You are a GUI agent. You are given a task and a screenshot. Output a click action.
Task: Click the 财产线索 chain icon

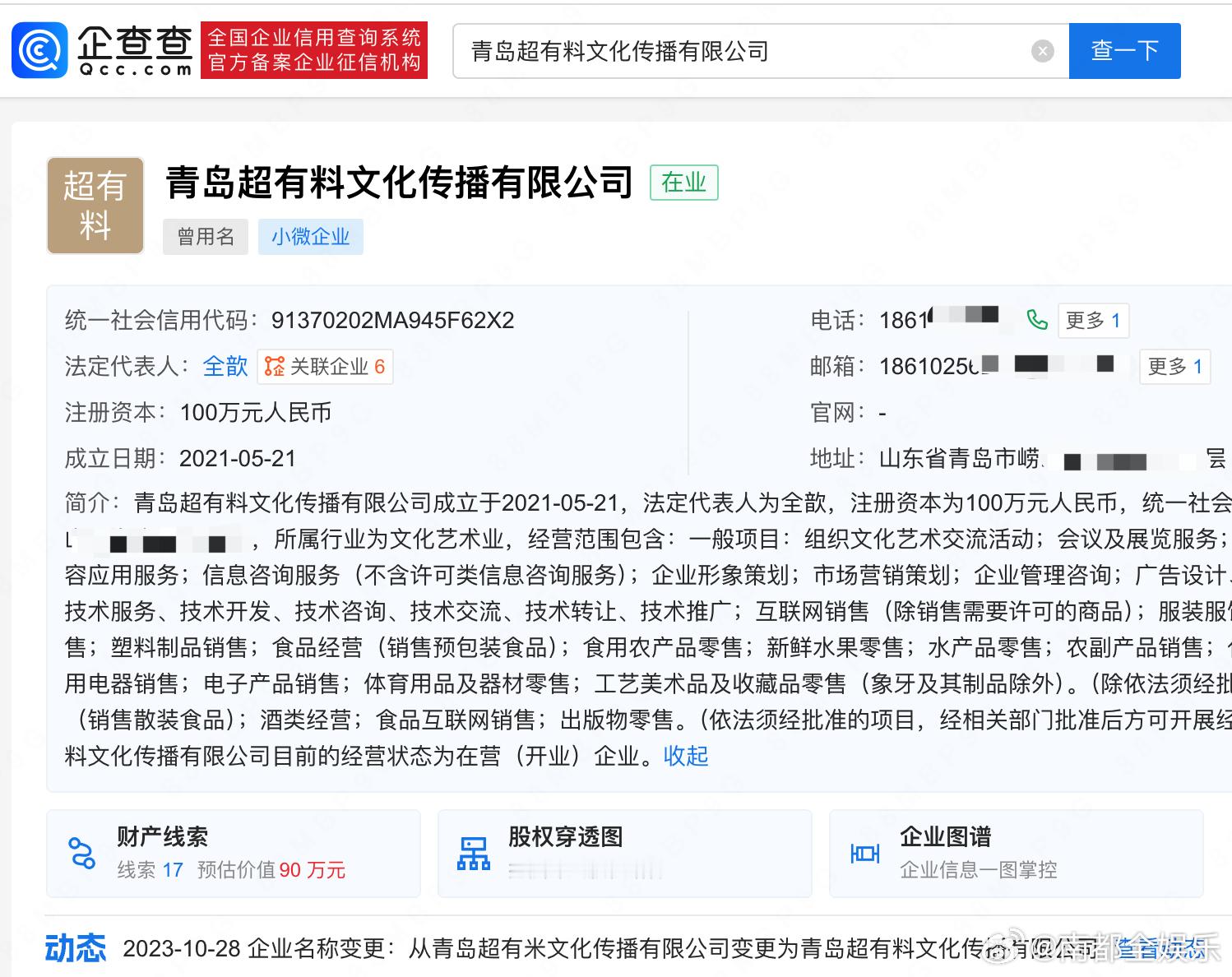click(82, 854)
